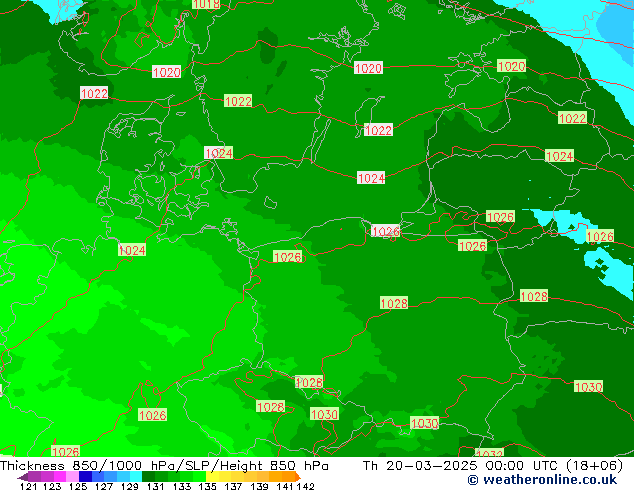Click the legend value 127
The height and width of the screenshot is (490, 634).
coord(104,486)
